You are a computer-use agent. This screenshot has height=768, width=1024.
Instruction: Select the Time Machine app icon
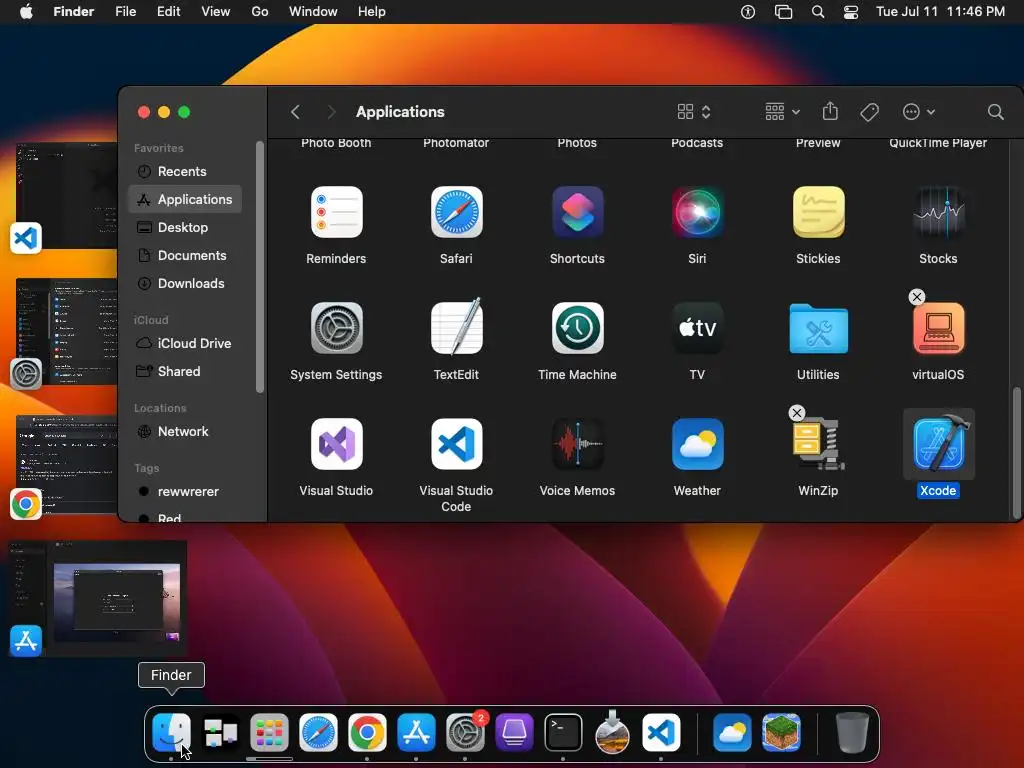pos(577,328)
